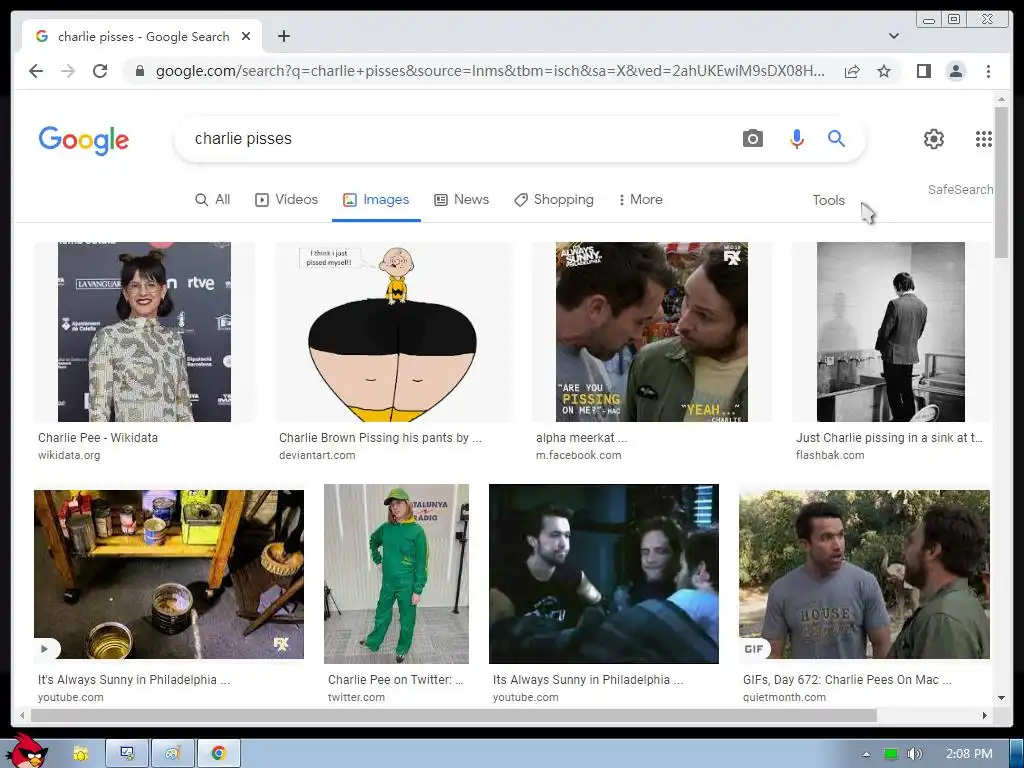This screenshot has height=768, width=1024.
Task: Open the search Tools options
Action: [x=828, y=200]
